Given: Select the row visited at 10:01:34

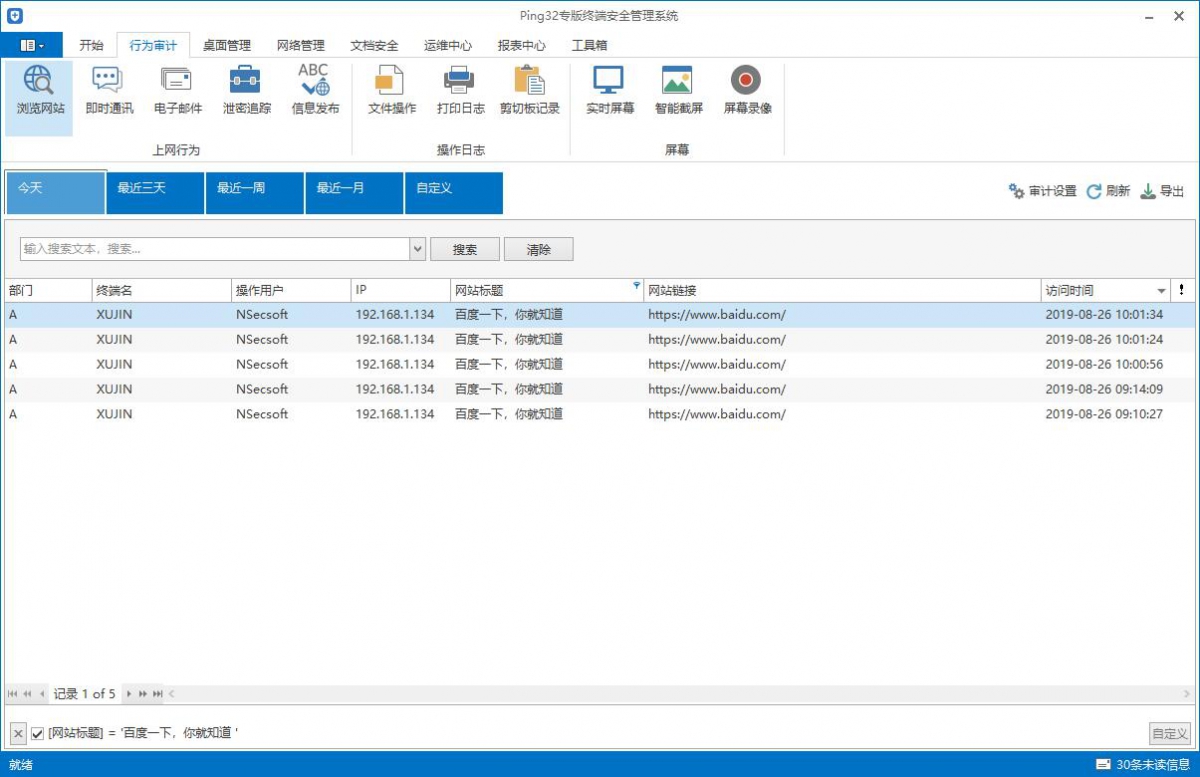Looking at the screenshot, I should click(x=599, y=314).
